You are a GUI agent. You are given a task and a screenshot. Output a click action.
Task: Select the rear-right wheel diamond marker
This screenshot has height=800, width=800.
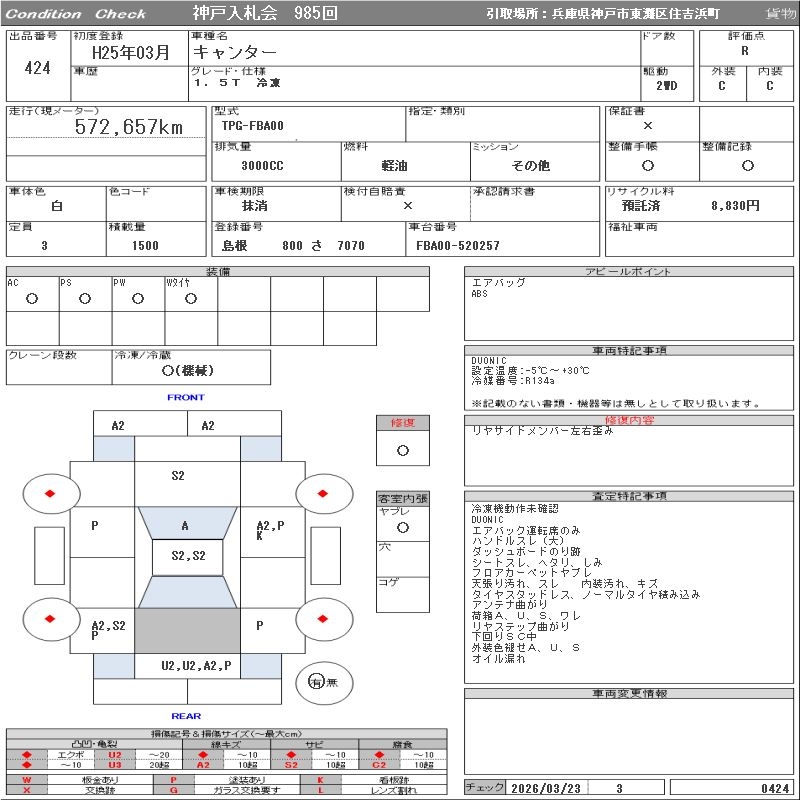[x=324, y=619]
